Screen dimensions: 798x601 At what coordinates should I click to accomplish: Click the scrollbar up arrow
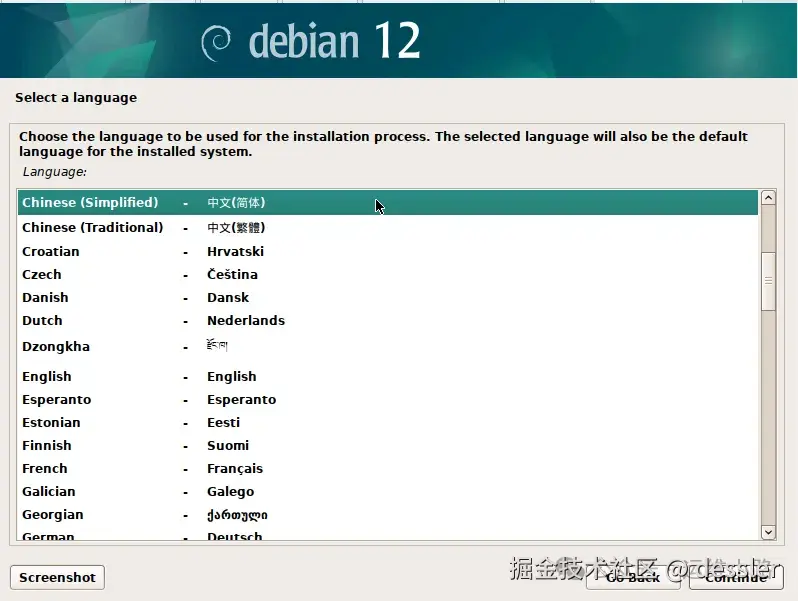(x=768, y=197)
